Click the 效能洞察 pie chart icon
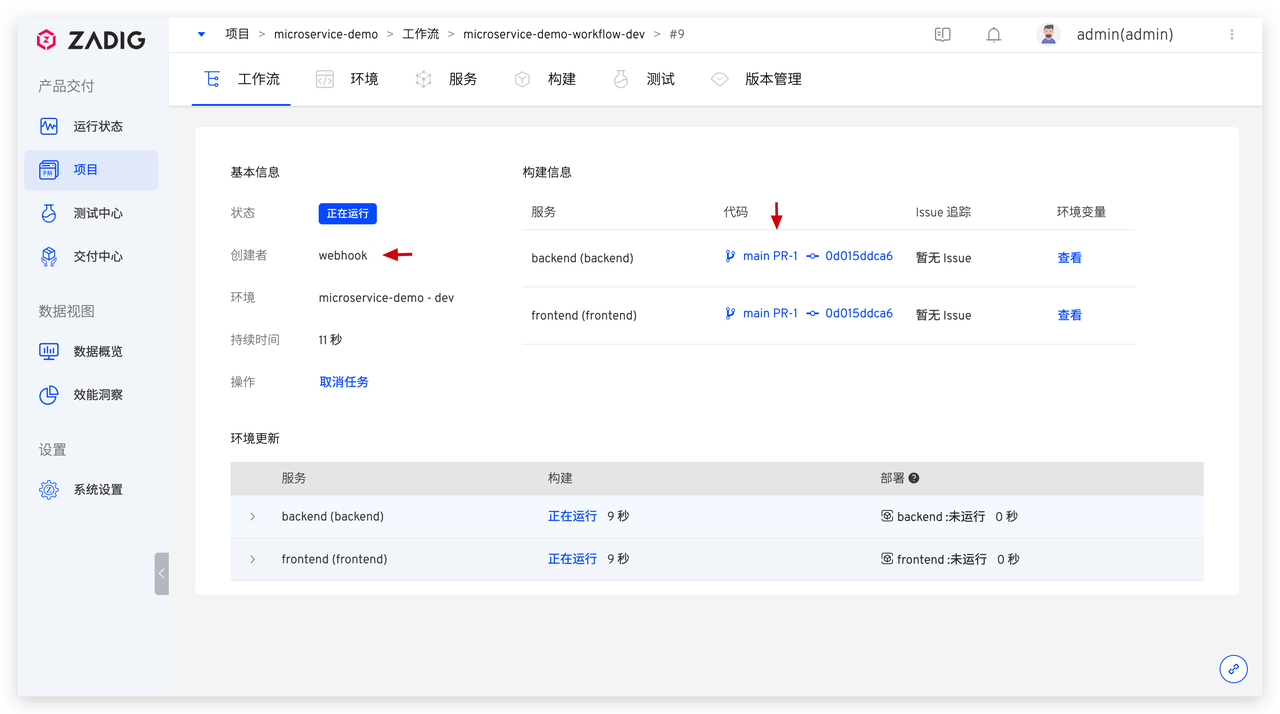This screenshot has width=1280, height=714. tap(49, 395)
